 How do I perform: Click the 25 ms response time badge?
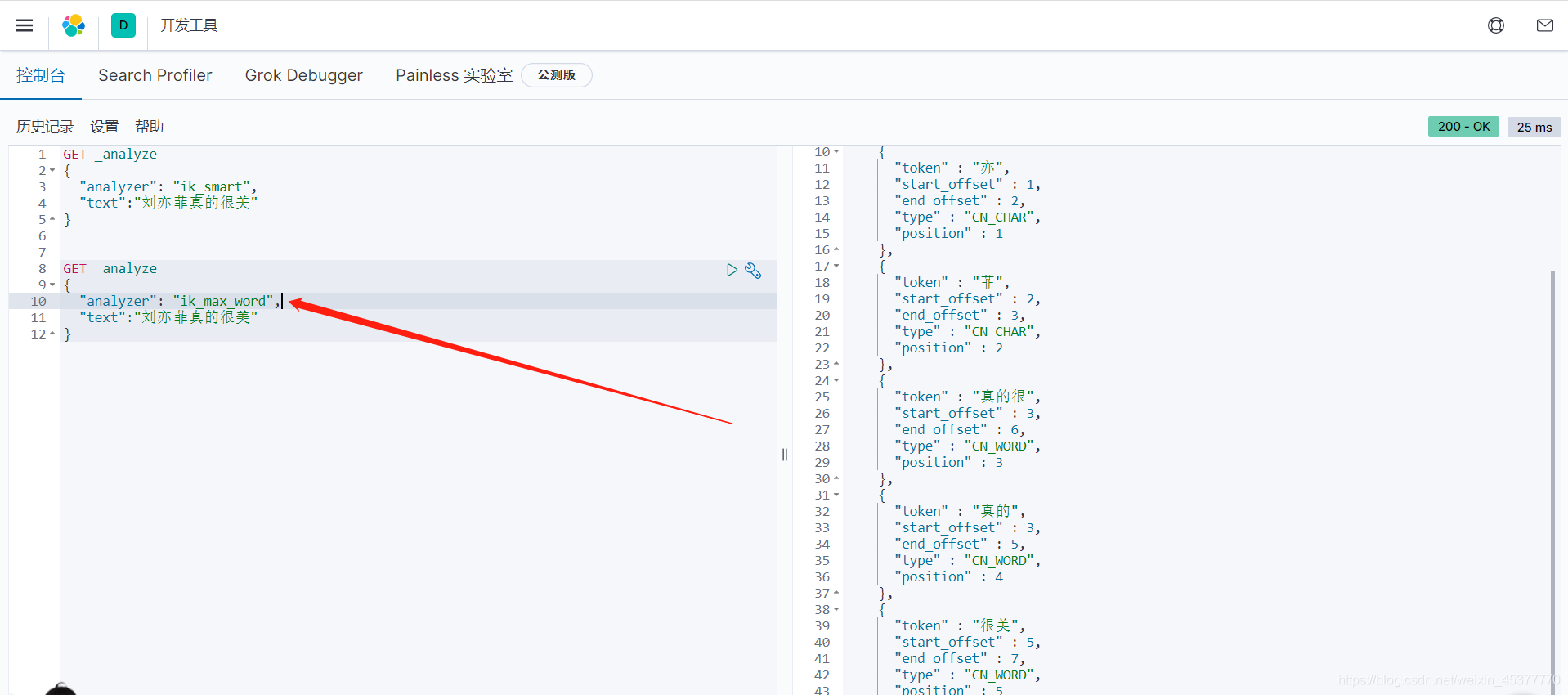tap(1534, 127)
